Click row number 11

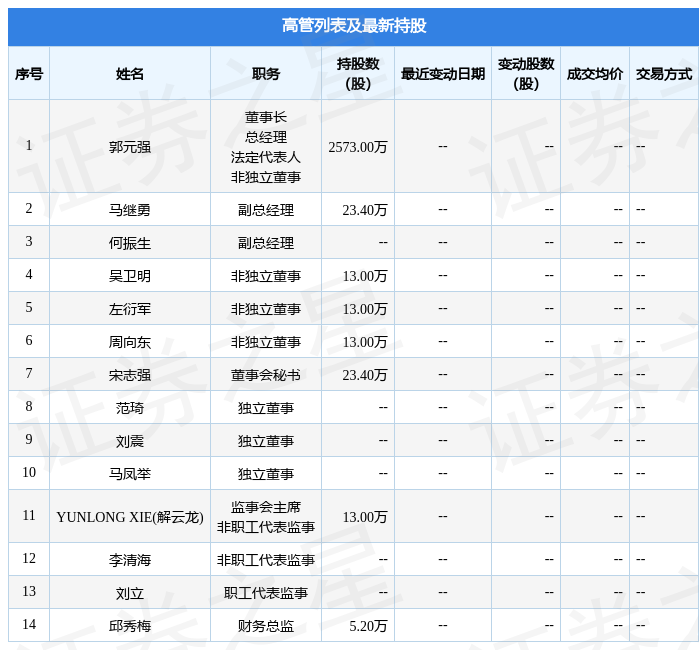click(x=29, y=515)
